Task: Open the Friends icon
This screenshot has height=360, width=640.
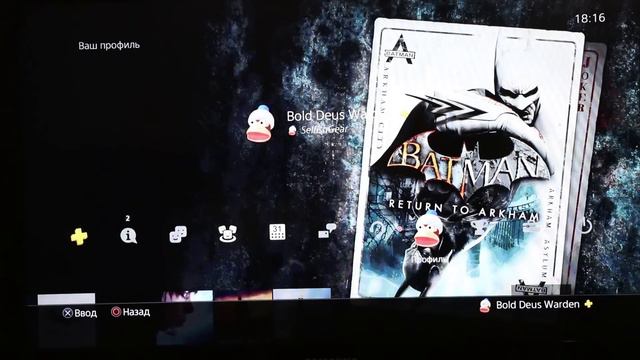Action: pos(178,235)
